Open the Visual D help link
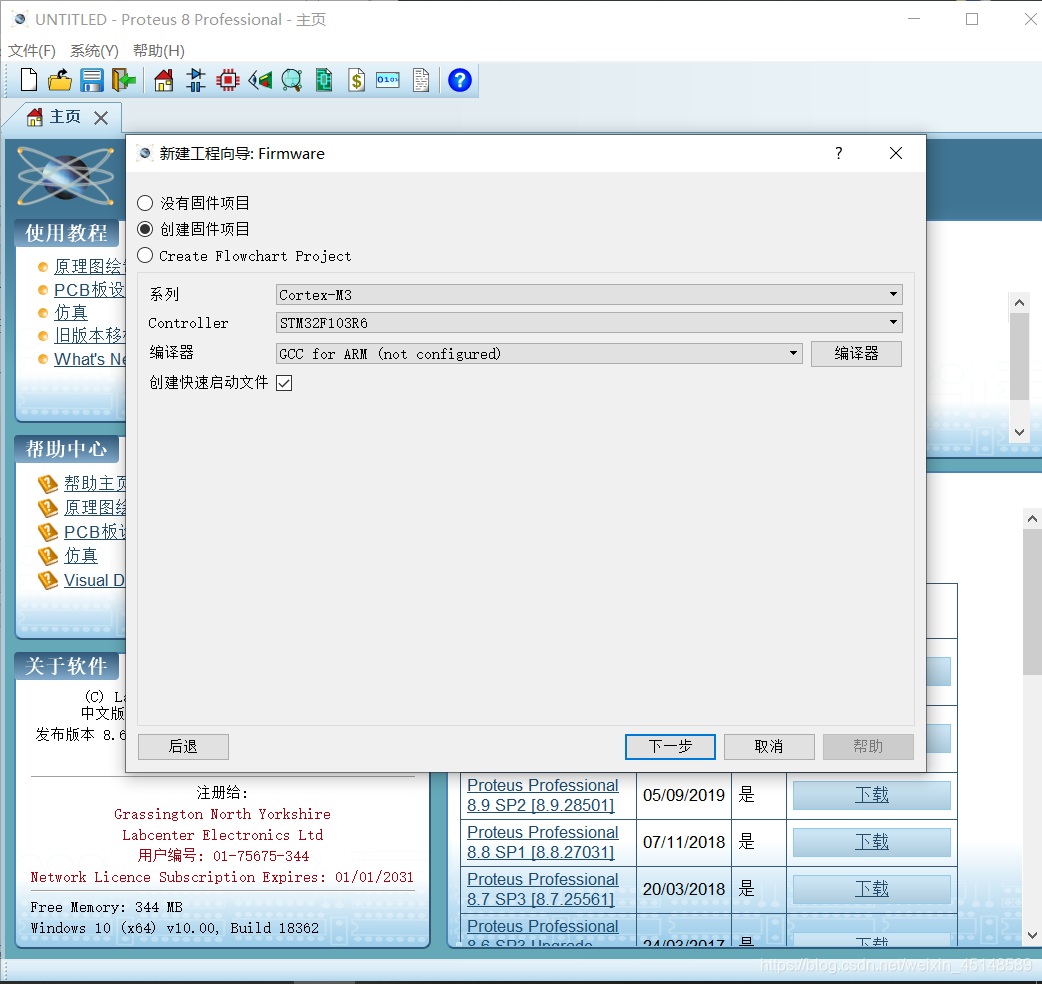The image size is (1042, 984). (x=94, y=580)
